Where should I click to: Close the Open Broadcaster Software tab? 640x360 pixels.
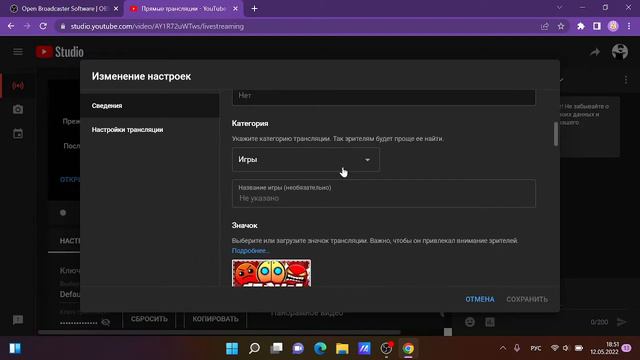click(116, 9)
